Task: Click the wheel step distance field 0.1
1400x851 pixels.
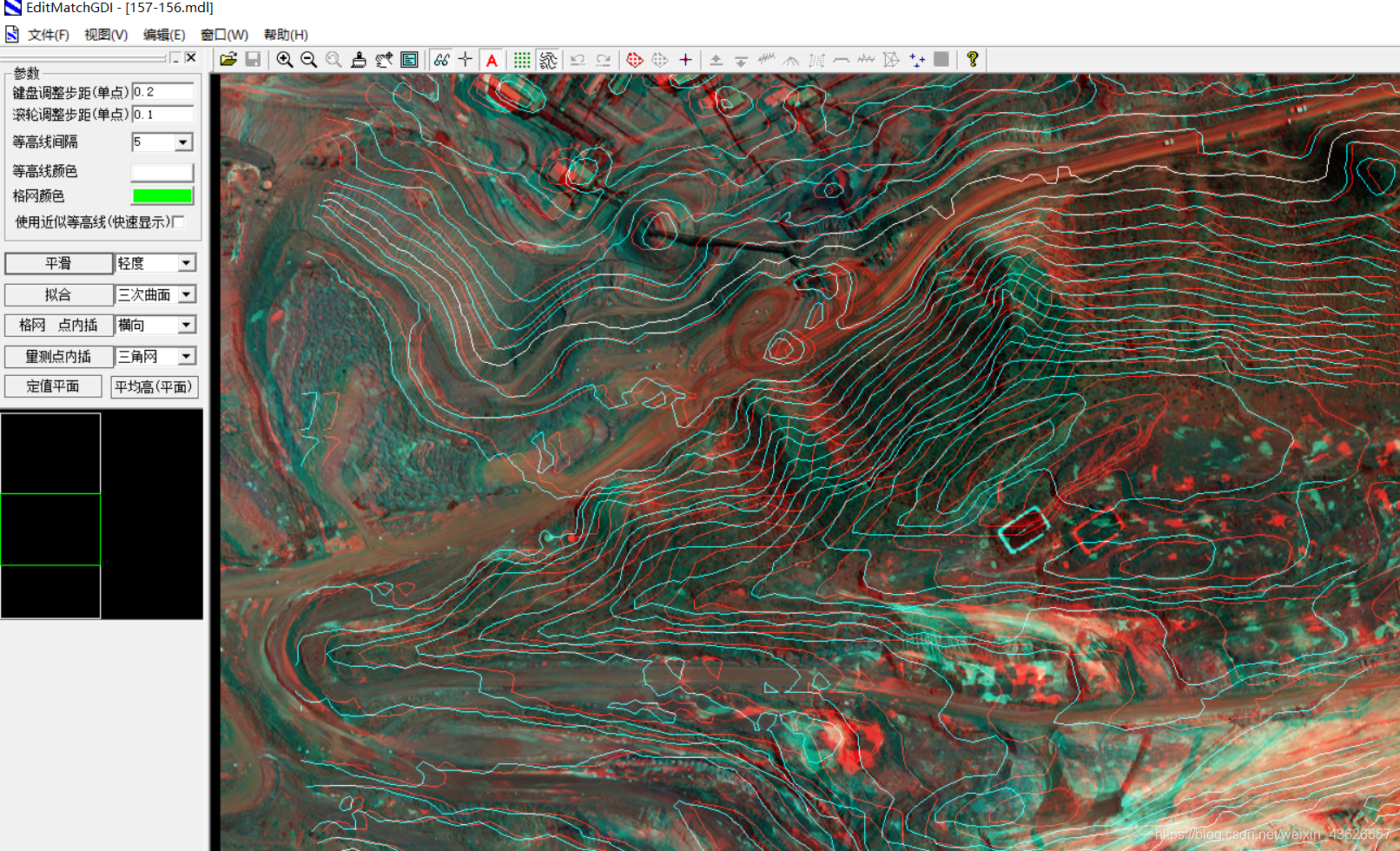Action: click(162, 115)
